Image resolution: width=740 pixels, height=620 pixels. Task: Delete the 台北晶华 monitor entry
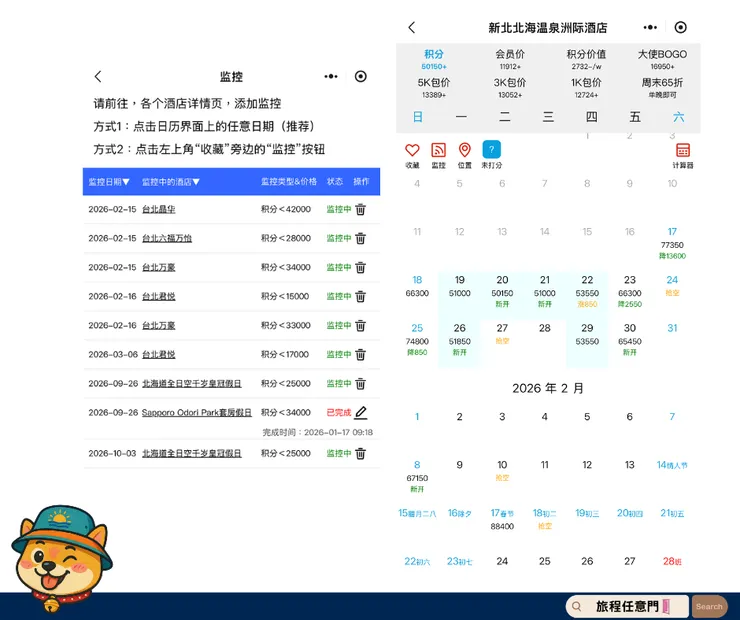(361, 209)
